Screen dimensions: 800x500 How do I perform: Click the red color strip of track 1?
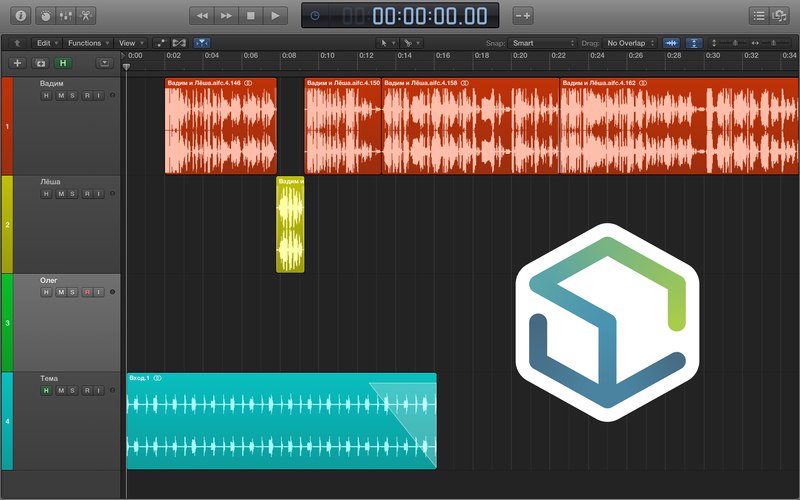pyautogui.click(x=7, y=126)
